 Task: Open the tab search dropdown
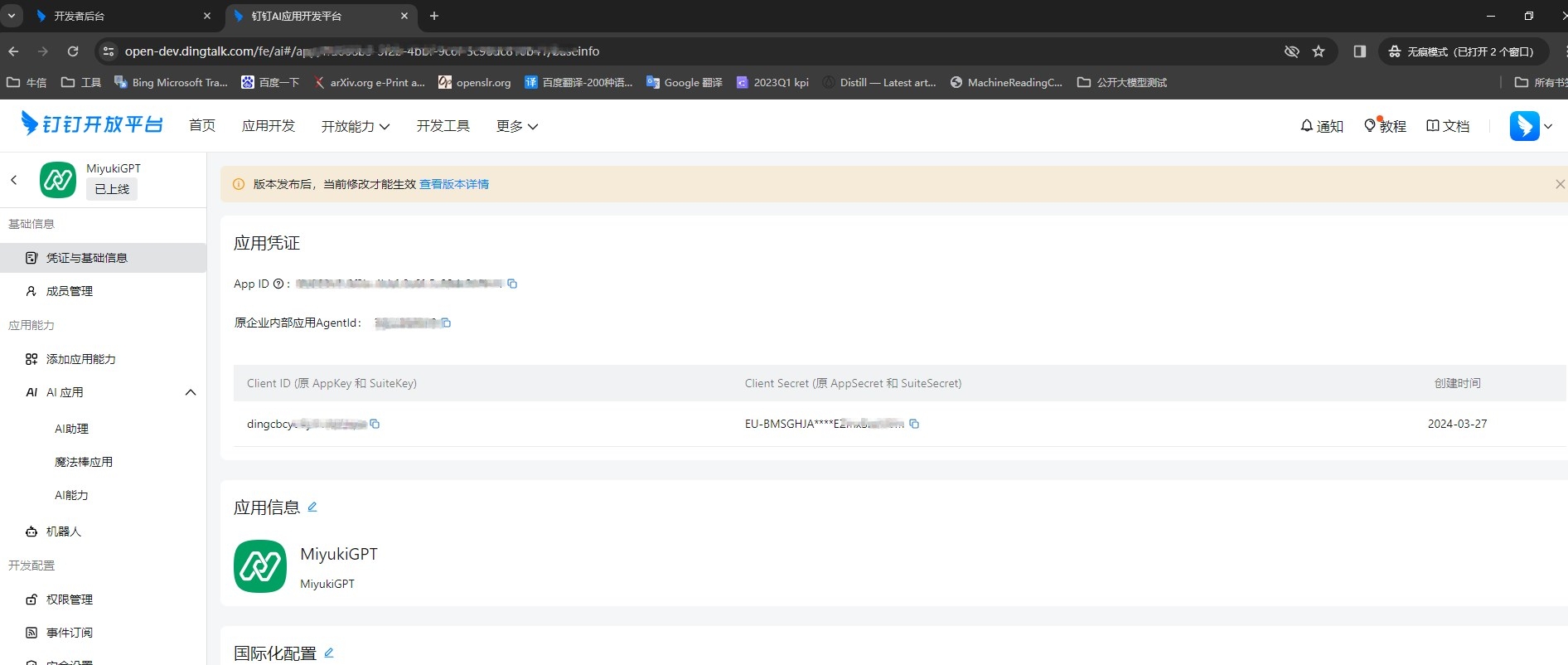pyautogui.click(x=12, y=16)
